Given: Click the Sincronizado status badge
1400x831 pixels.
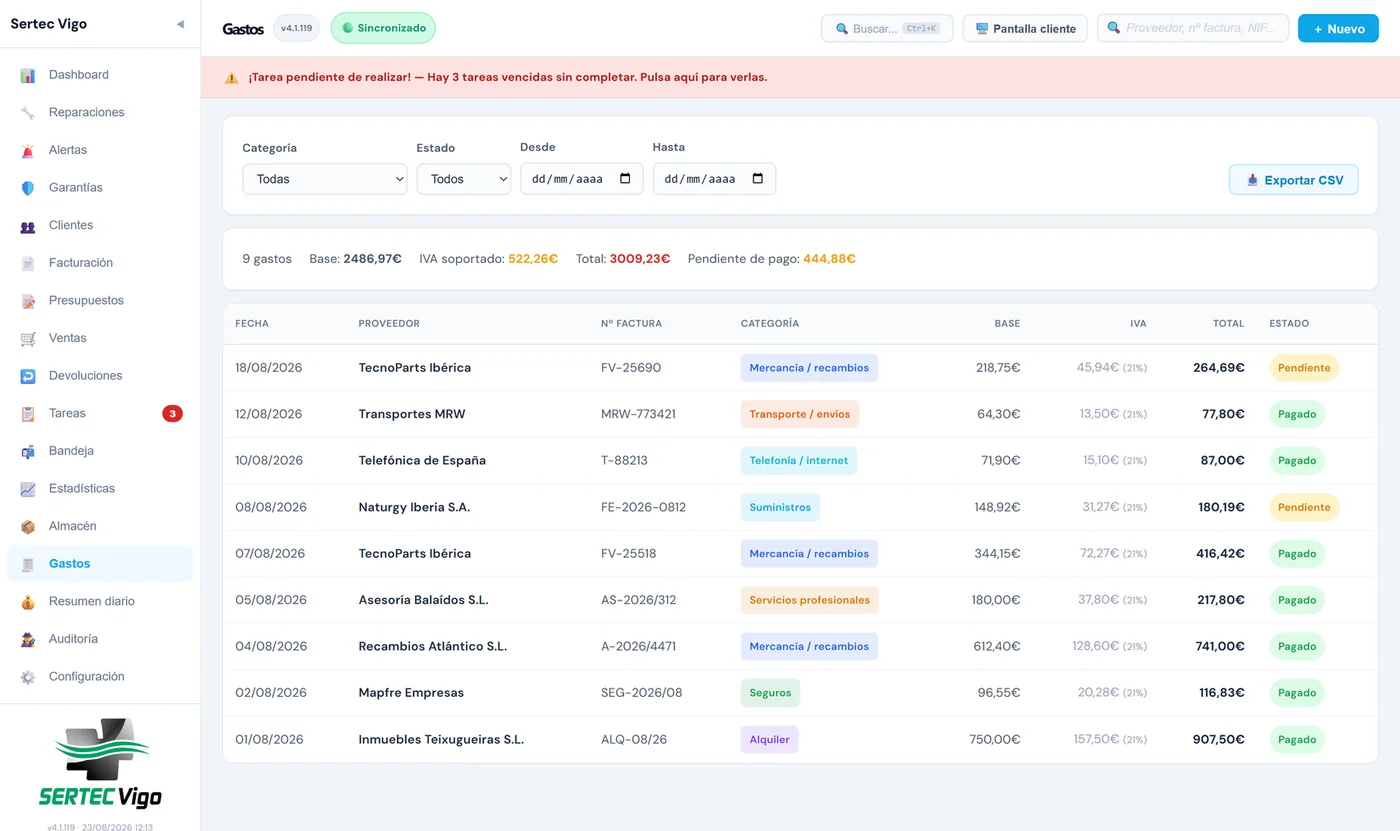Looking at the screenshot, I should click(383, 28).
